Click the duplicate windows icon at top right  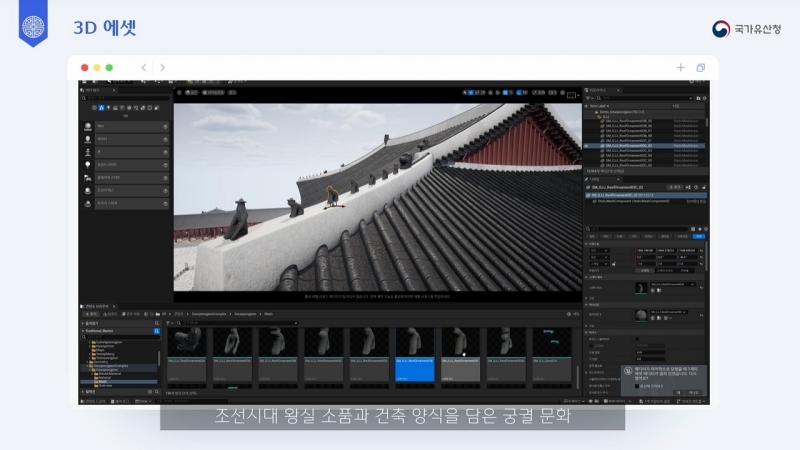pyautogui.click(x=701, y=67)
